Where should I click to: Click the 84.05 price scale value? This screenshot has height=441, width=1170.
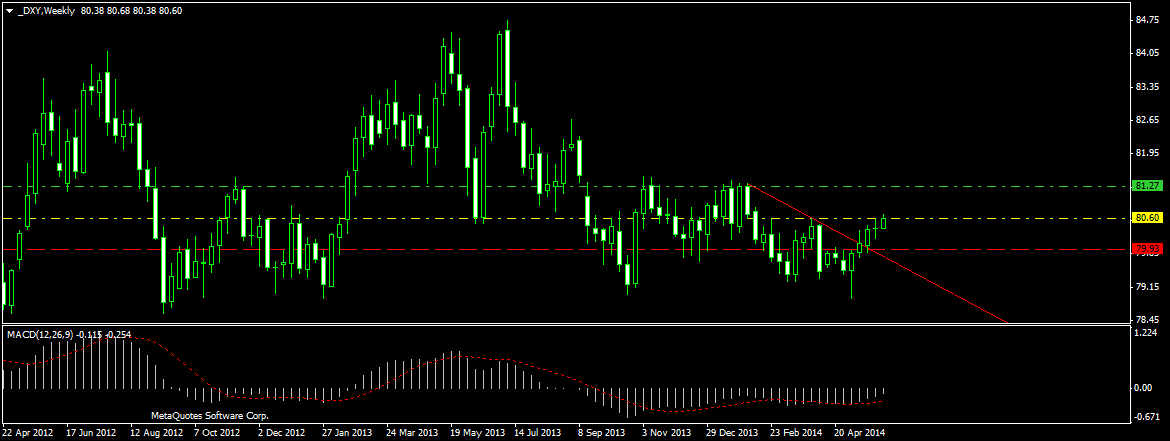tap(1146, 53)
